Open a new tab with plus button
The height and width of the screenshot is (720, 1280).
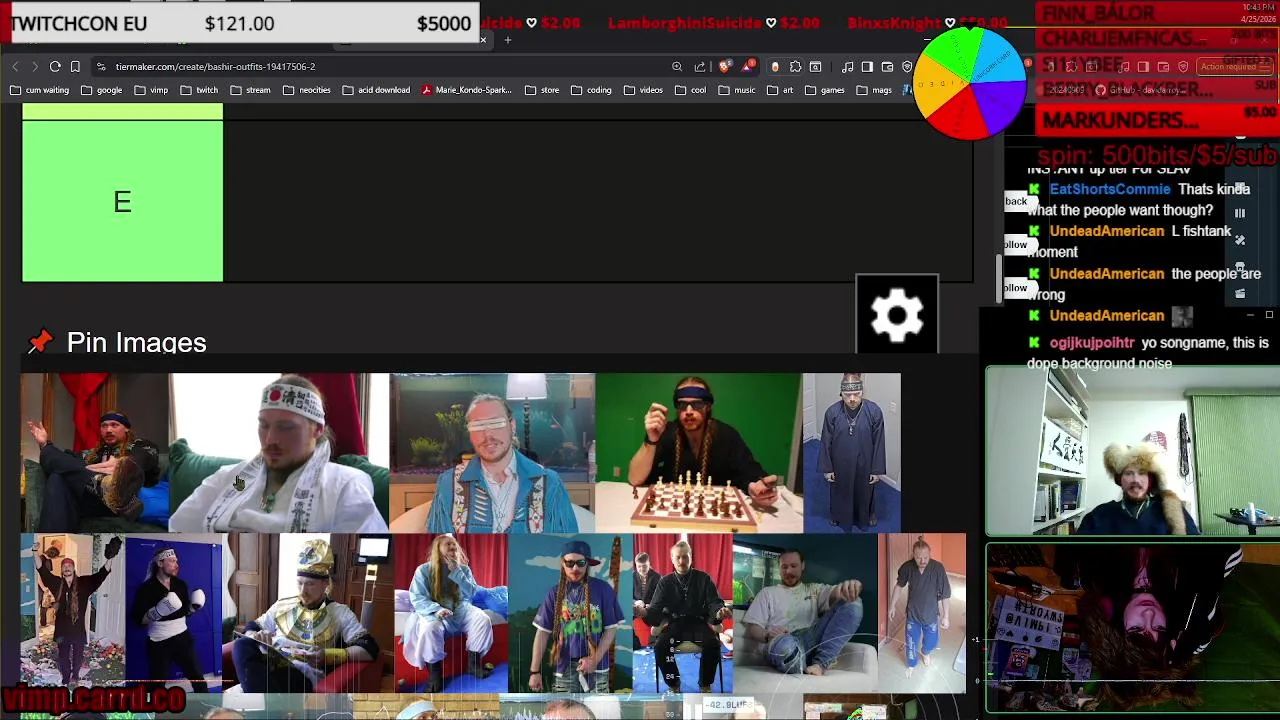pos(508,40)
